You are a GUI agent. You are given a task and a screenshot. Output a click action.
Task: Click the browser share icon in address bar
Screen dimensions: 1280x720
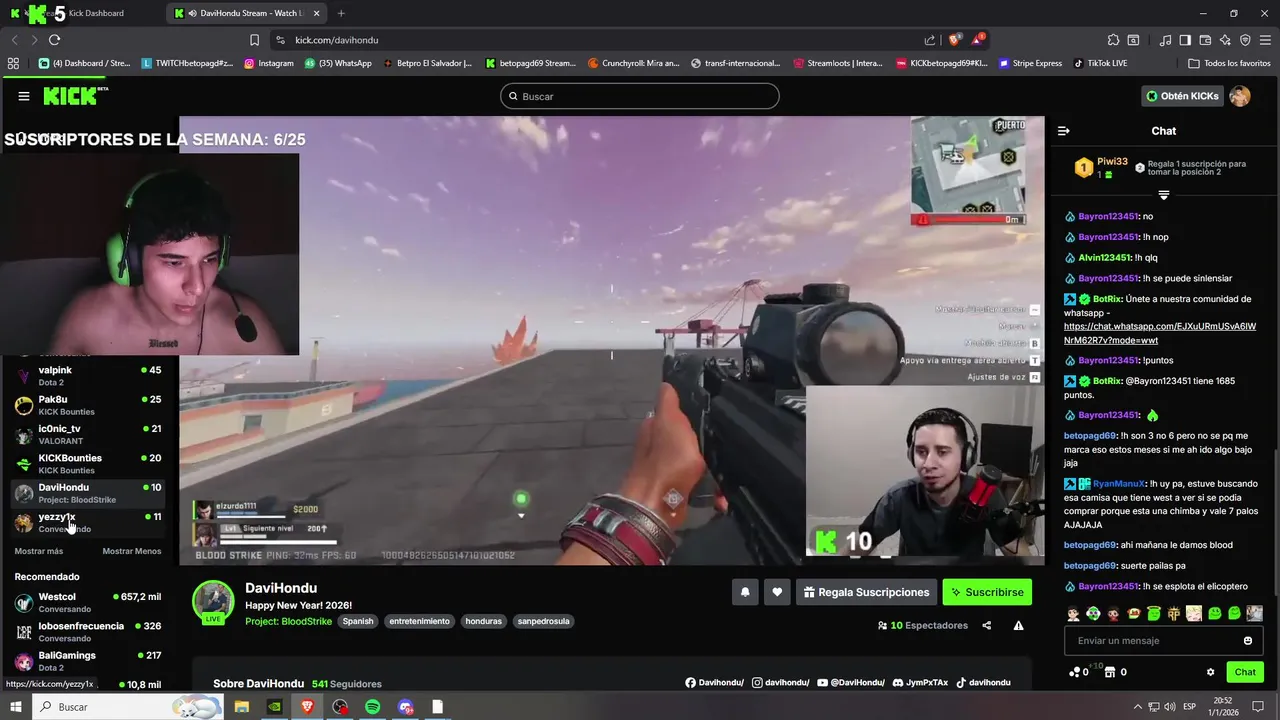(x=930, y=40)
